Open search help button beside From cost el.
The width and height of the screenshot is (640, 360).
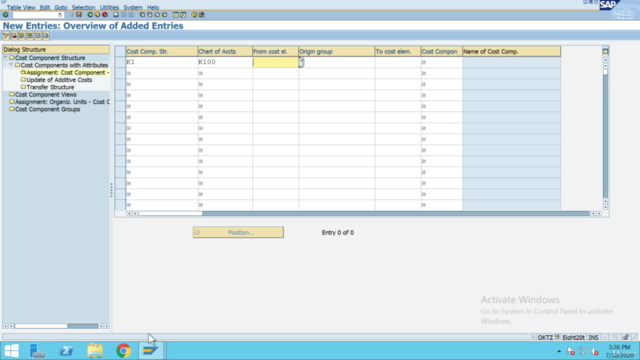(x=301, y=62)
